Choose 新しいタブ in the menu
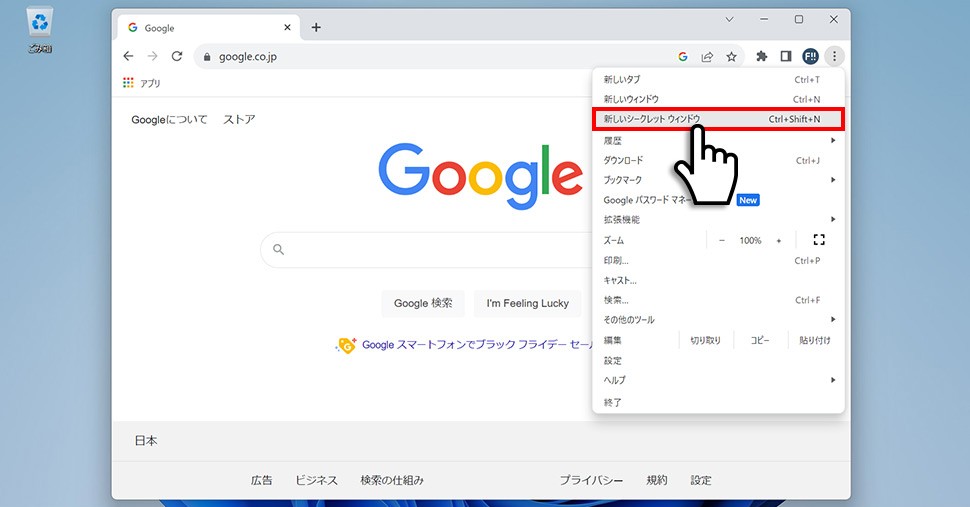Viewport: 970px width, 507px height. pyautogui.click(x=718, y=80)
